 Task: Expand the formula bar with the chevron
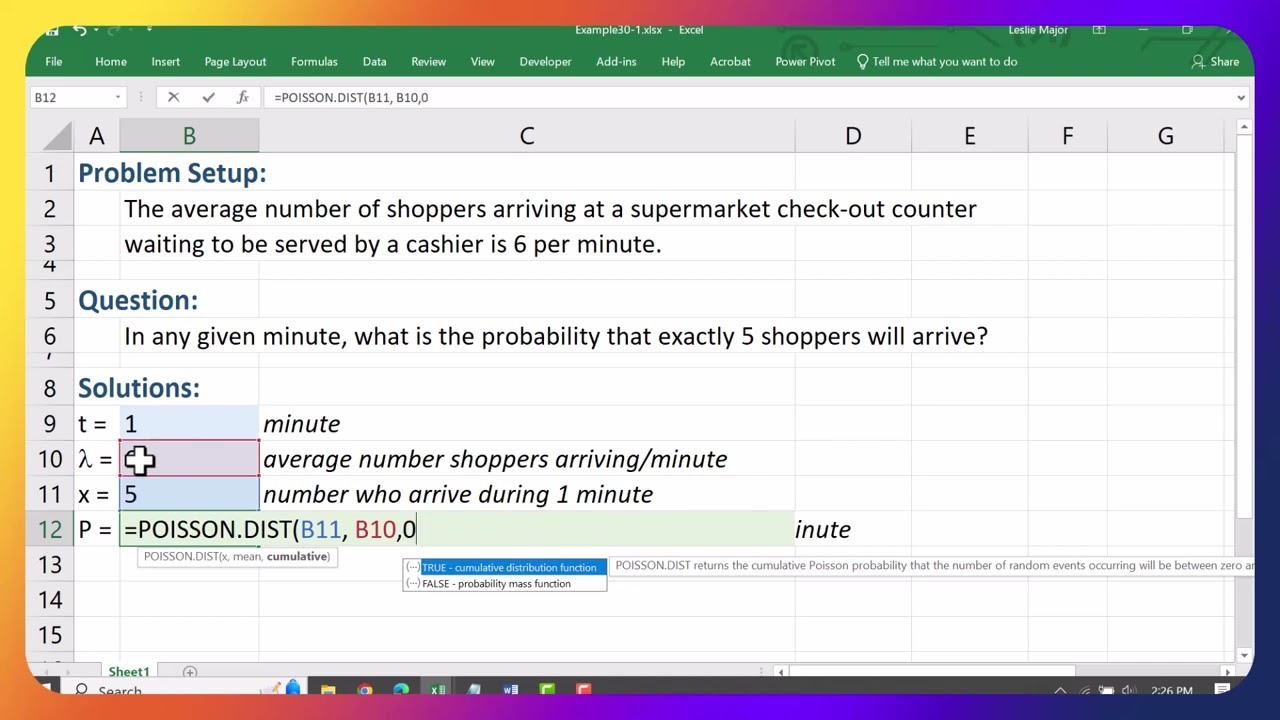1241,97
